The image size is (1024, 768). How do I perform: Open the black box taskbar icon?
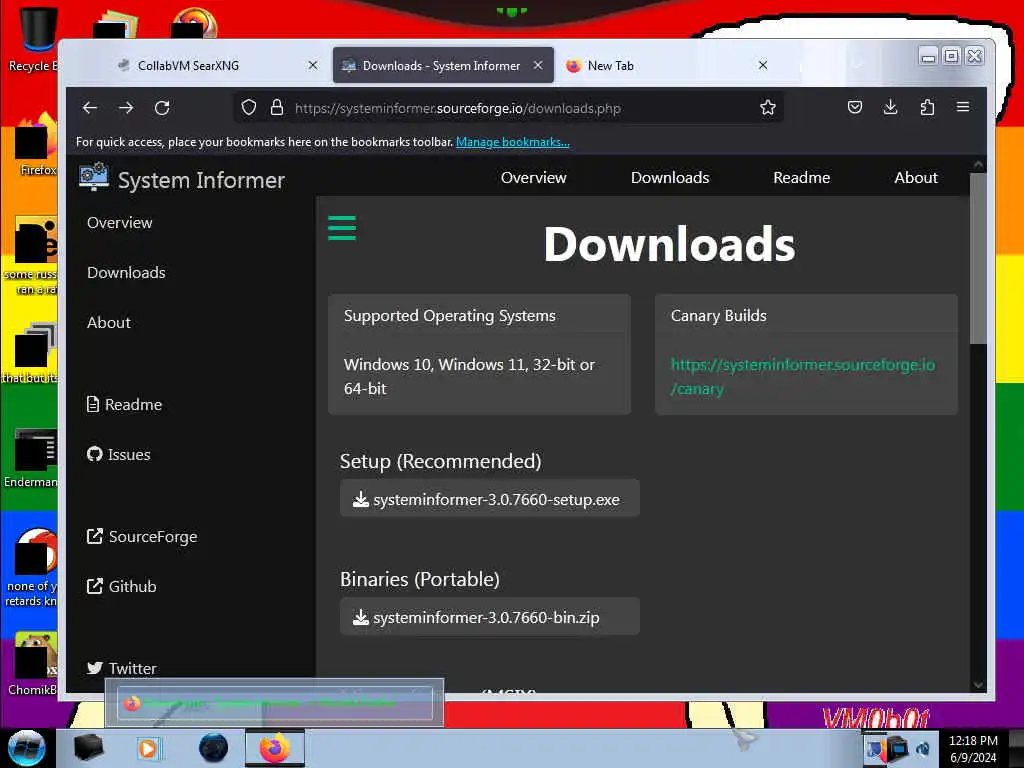point(88,748)
